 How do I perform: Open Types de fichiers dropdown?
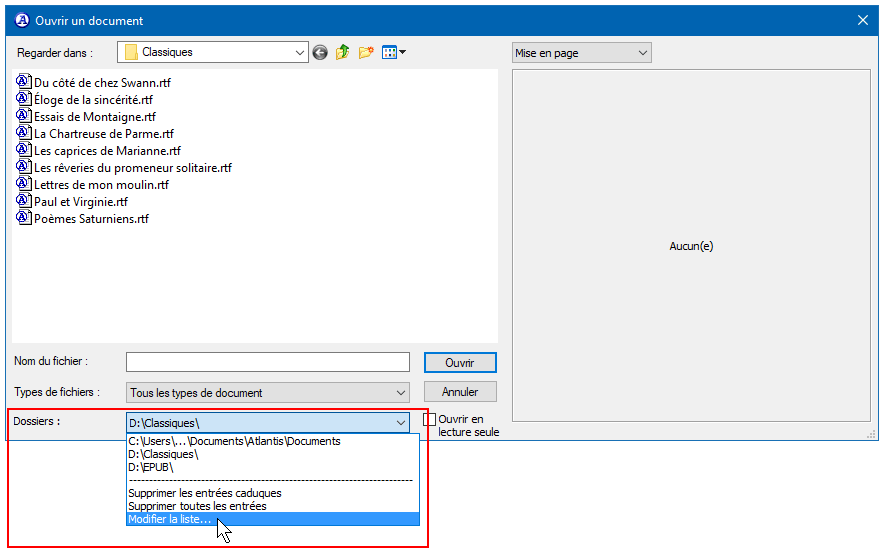click(268, 393)
